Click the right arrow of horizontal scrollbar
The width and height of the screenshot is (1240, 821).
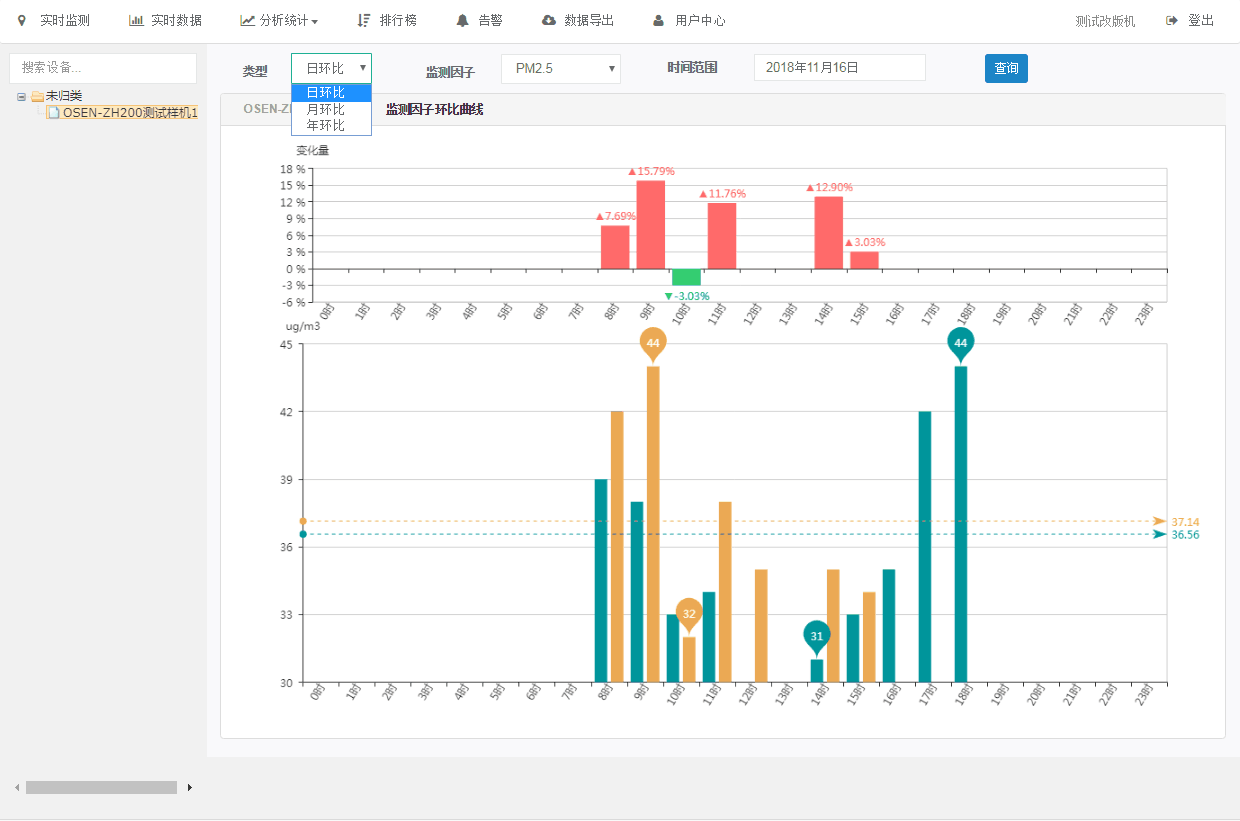click(190, 787)
